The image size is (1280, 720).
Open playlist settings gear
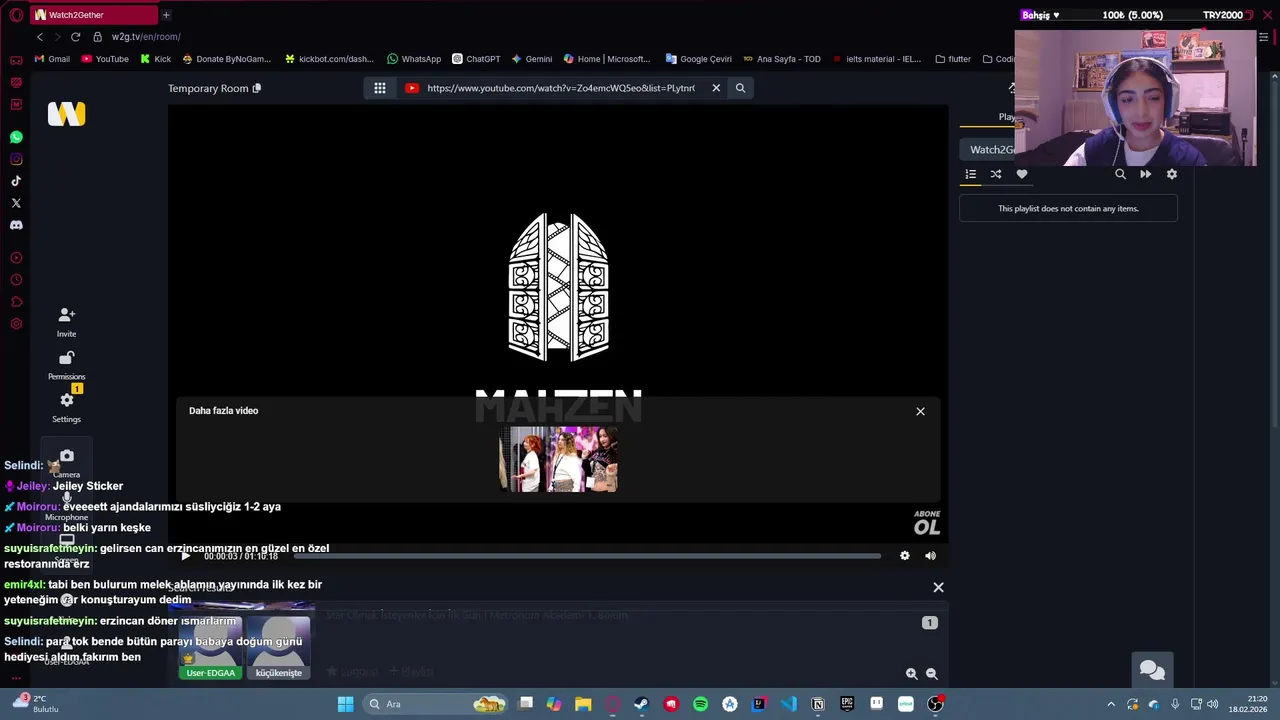pos(1172,174)
